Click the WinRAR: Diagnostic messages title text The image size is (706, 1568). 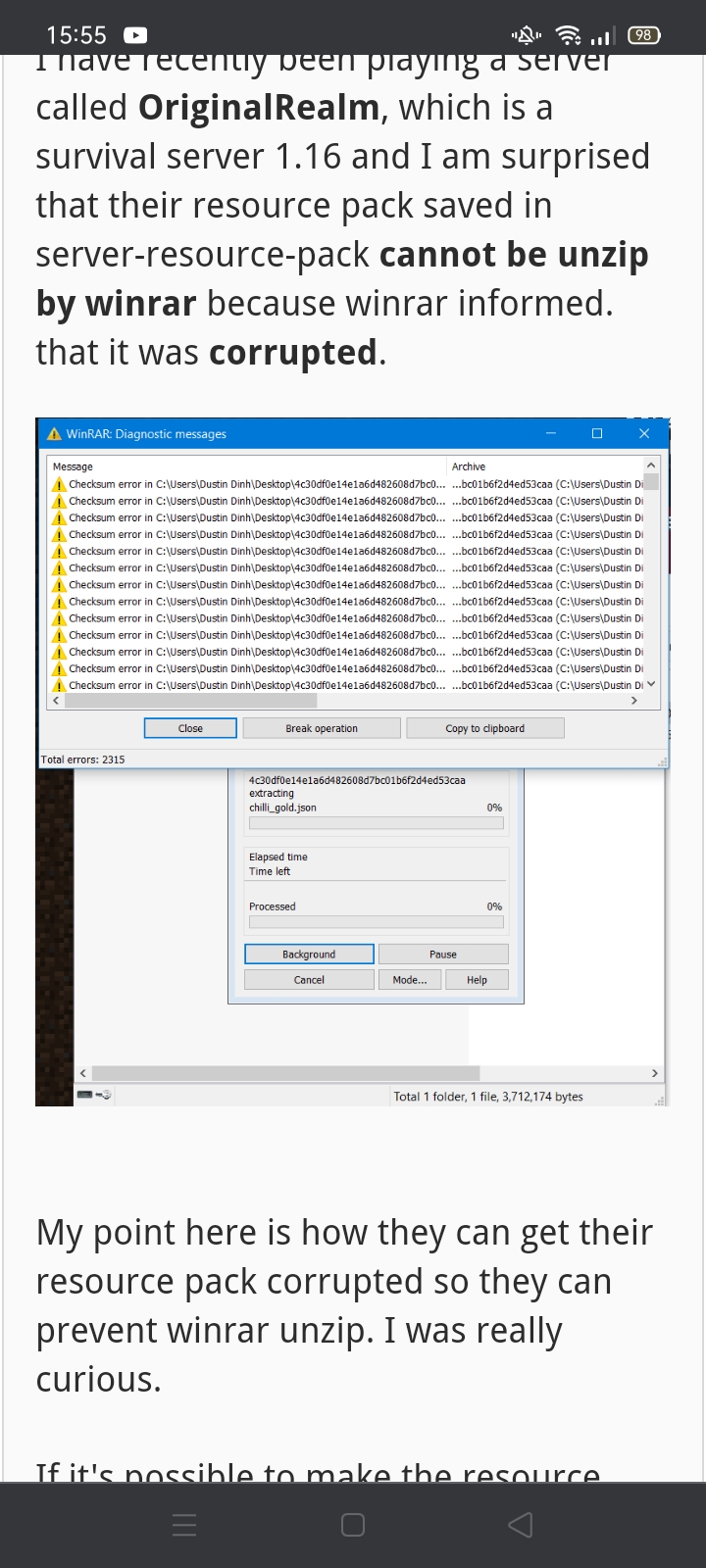(x=146, y=434)
